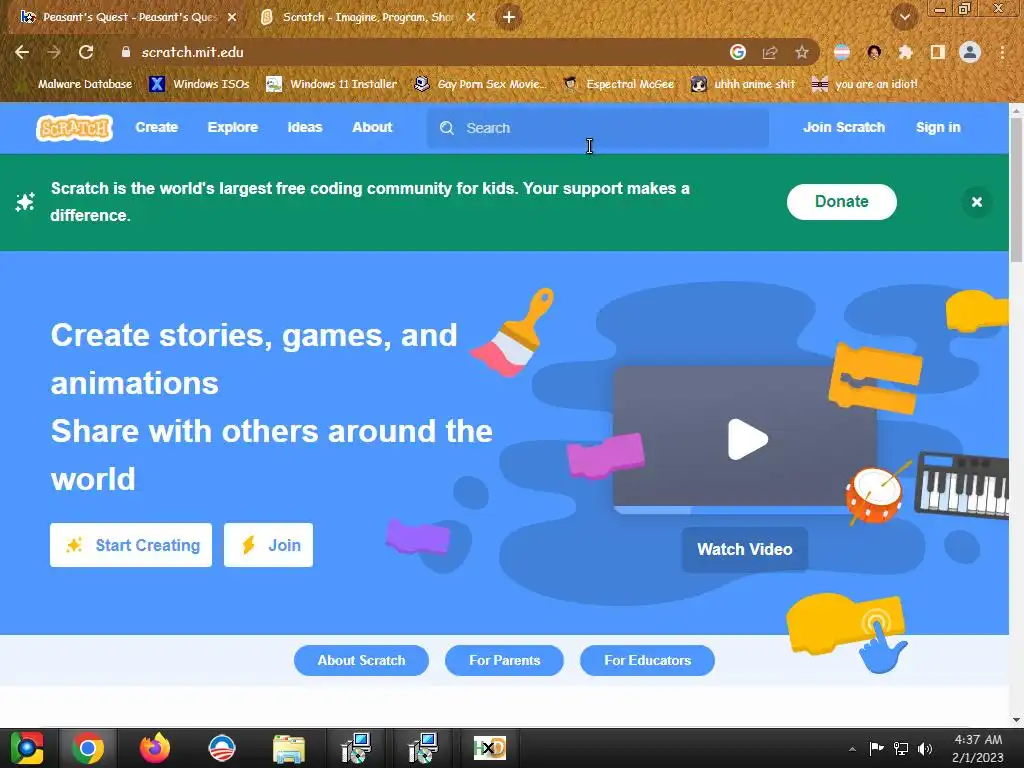This screenshot has width=1024, height=768.
Task: Click the Start Creating button
Action: (131, 545)
